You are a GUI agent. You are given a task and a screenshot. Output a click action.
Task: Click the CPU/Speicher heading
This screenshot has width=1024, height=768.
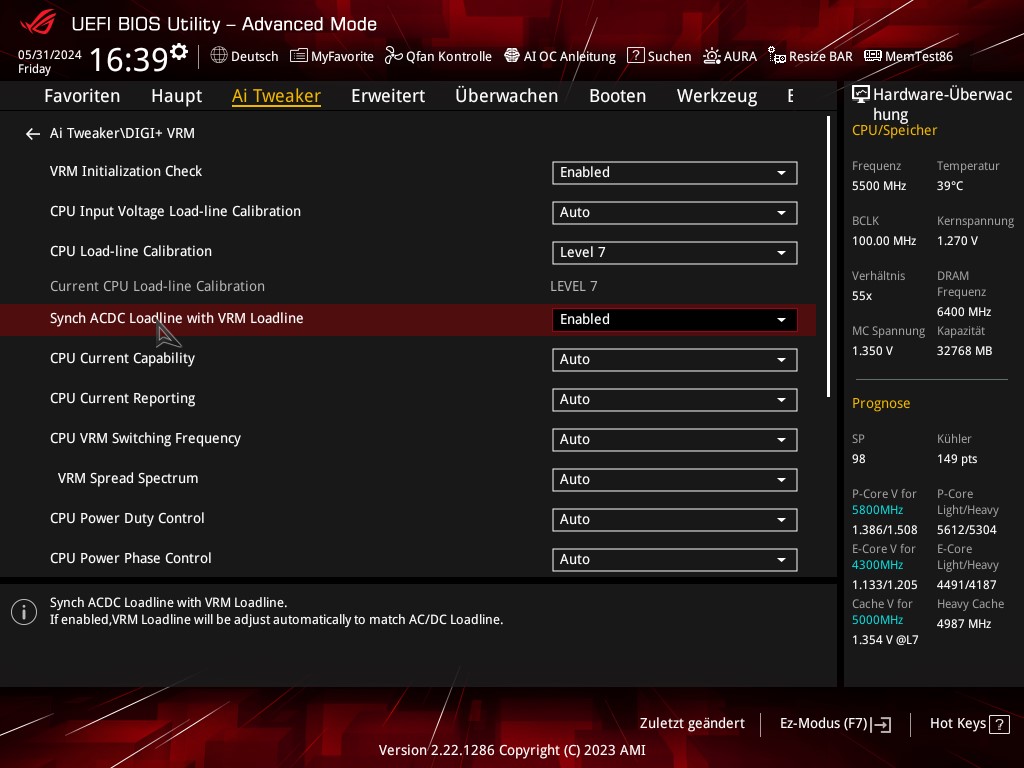pyautogui.click(x=894, y=131)
